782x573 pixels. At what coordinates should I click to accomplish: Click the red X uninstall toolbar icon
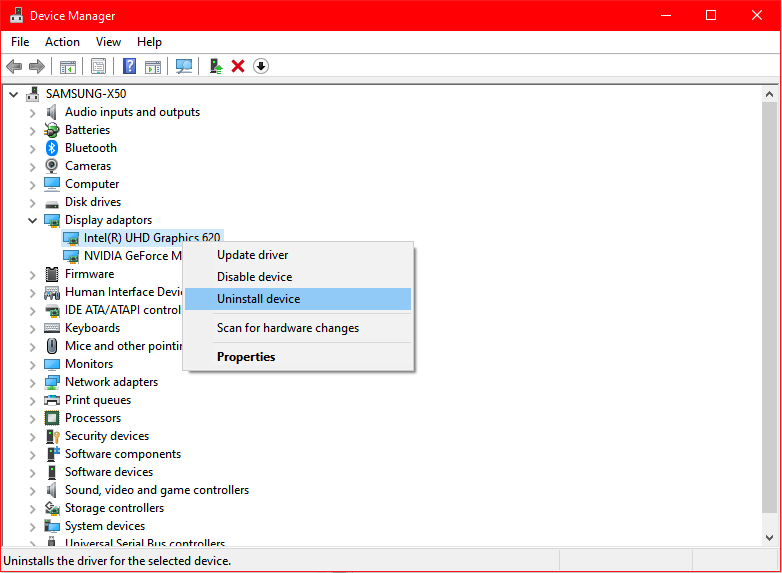238,66
